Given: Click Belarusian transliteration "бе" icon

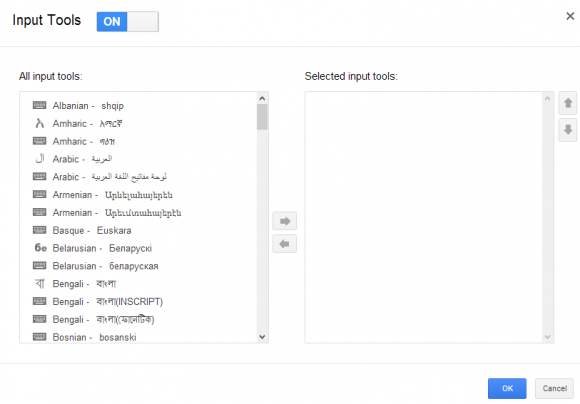Looking at the screenshot, I should coord(40,248).
